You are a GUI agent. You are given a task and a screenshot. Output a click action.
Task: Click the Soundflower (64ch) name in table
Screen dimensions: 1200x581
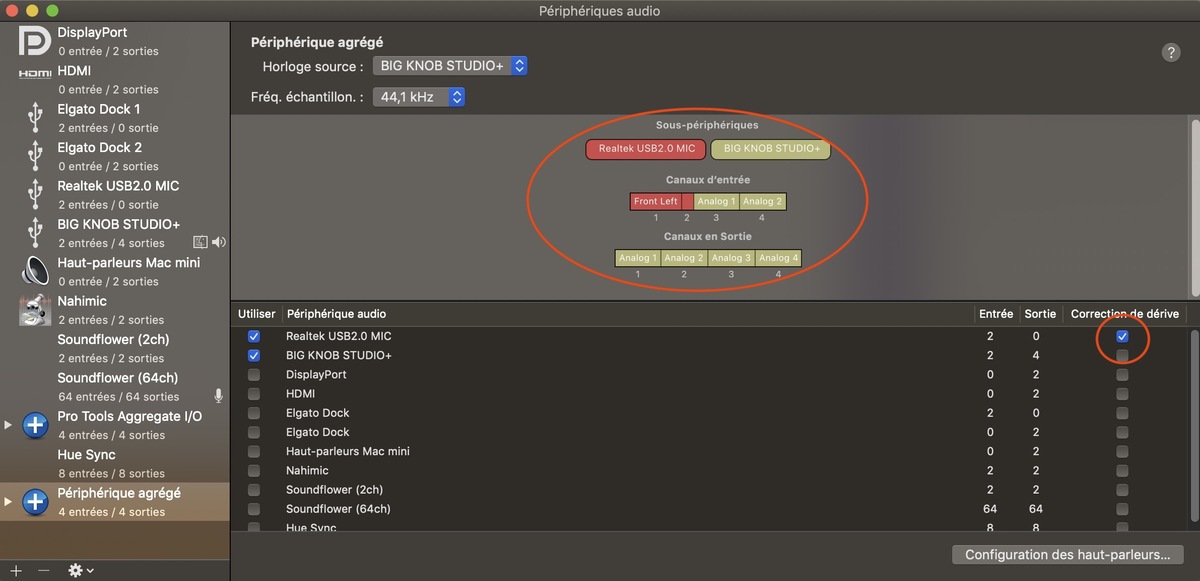(x=338, y=509)
